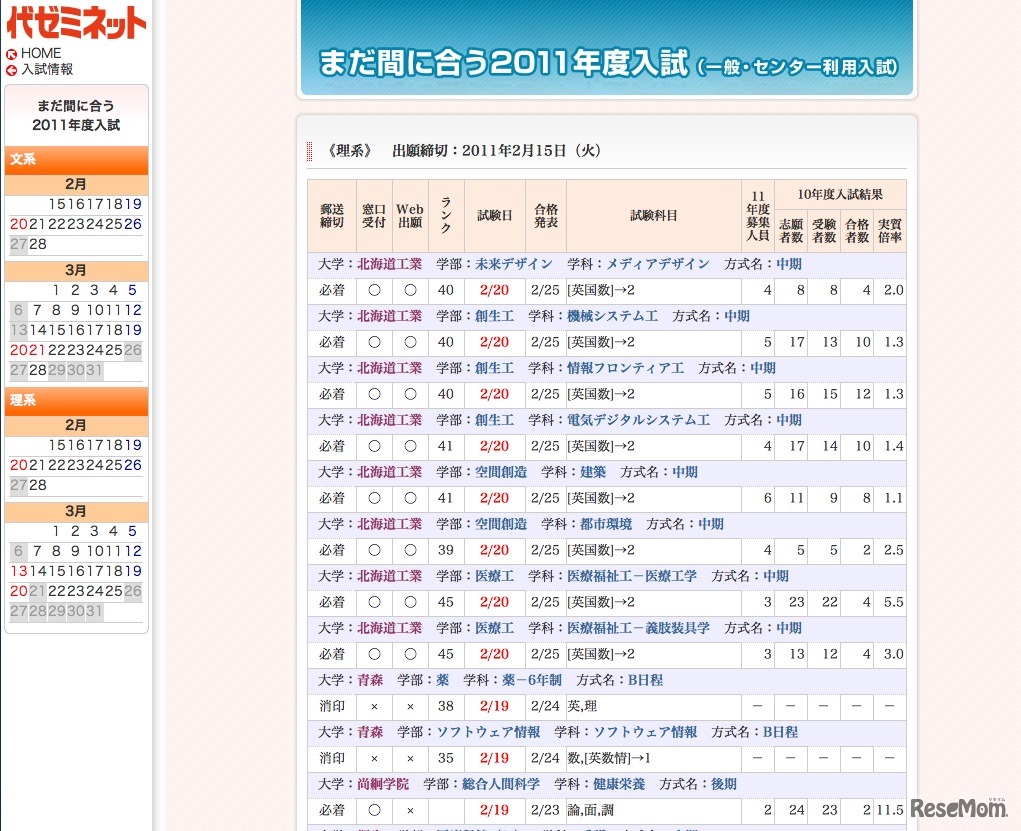
Task: Pick March 5 in the 理系 calendar
Action: 132,531
